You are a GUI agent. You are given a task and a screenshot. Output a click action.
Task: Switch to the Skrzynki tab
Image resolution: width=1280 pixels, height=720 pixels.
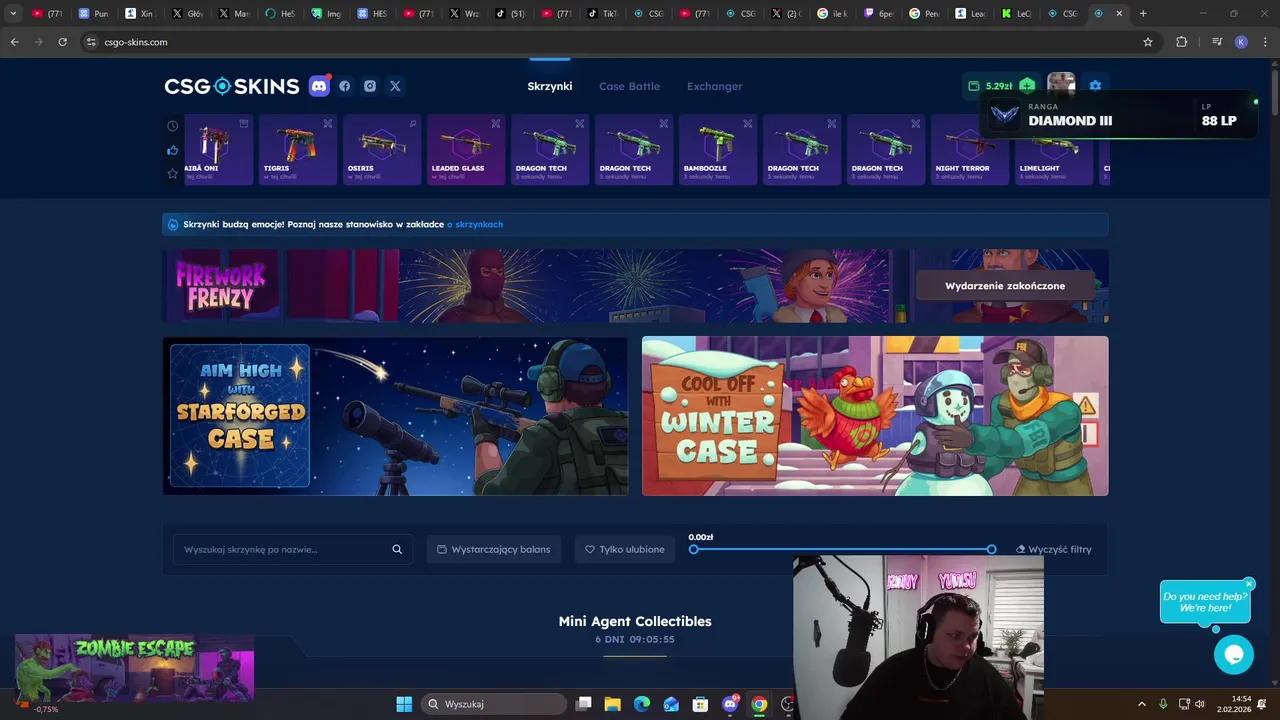click(x=550, y=86)
